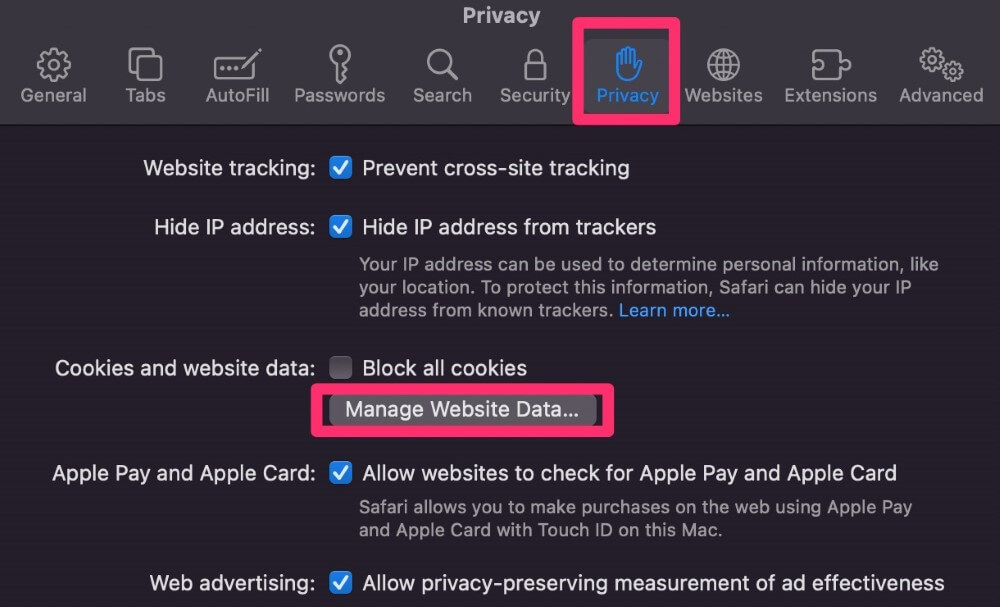Open the Websites globe icon

click(x=723, y=66)
